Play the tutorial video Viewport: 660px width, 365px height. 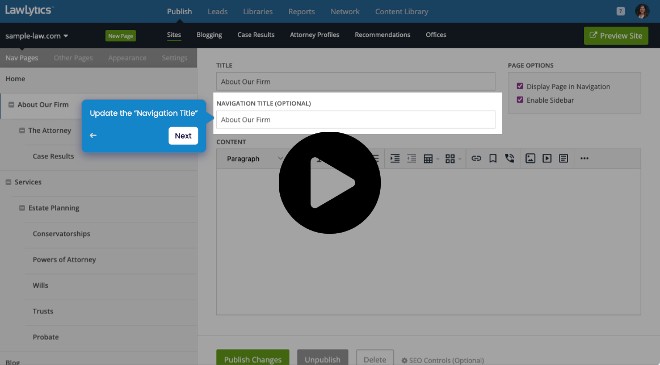point(330,183)
